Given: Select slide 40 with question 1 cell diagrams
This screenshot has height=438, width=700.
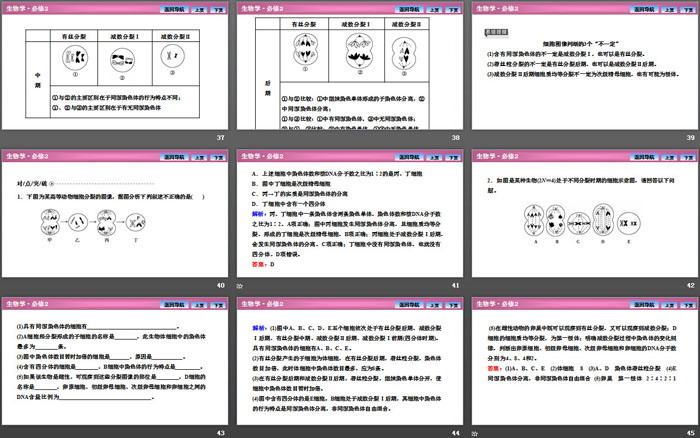Looking at the screenshot, I should pos(115,214).
